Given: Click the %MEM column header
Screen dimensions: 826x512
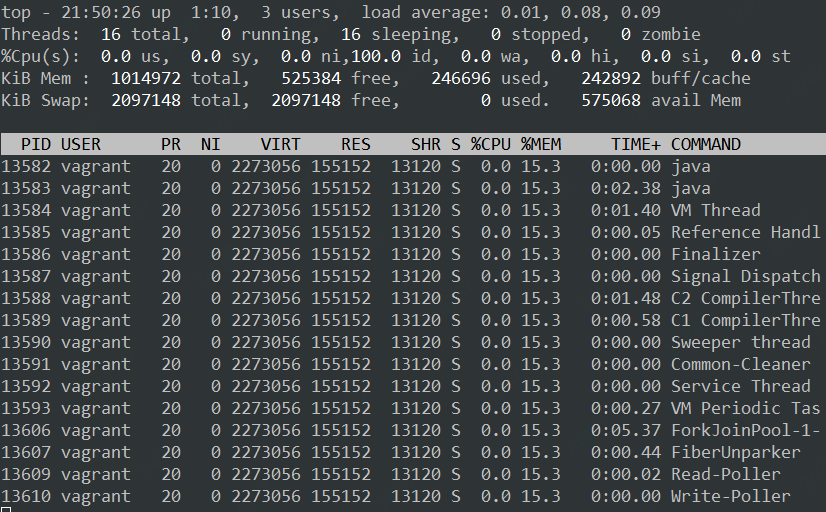Looking at the screenshot, I should pyautogui.click(x=541, y=144).
